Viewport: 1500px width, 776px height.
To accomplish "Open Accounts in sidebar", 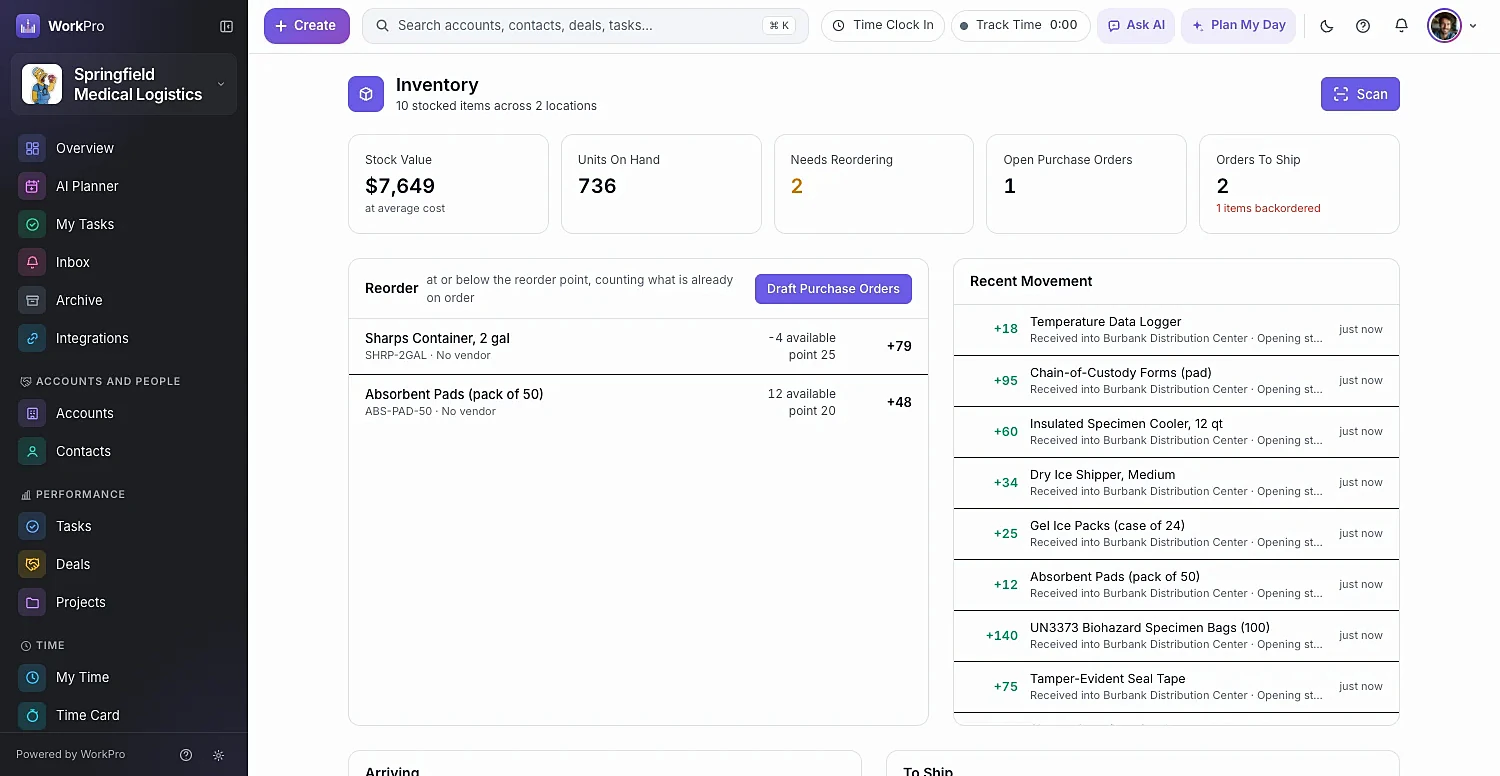I will point(124,413).
